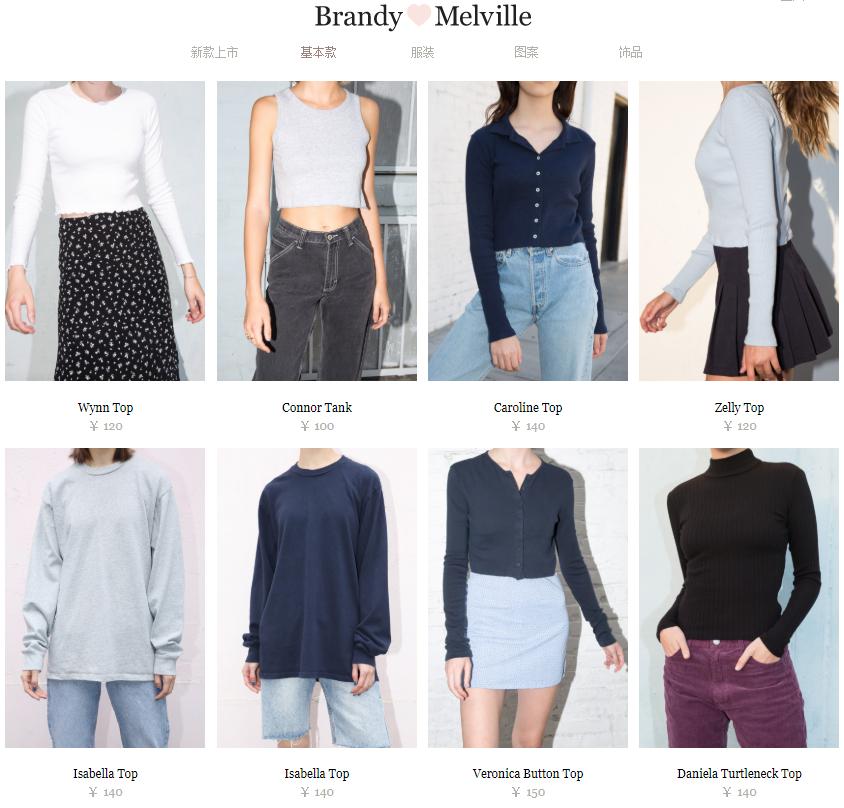Open the black Daniela Turtleneck Top image

738,598
